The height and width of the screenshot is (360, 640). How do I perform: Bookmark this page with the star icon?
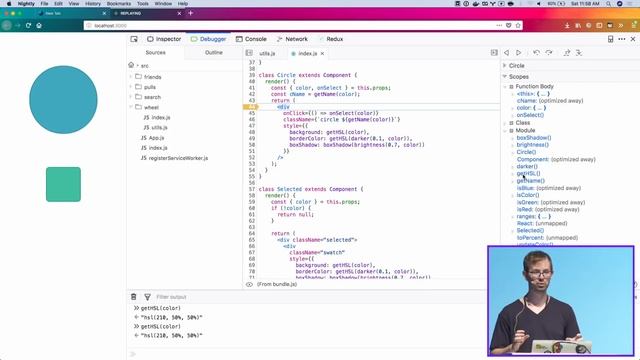[x=518, y=25]
